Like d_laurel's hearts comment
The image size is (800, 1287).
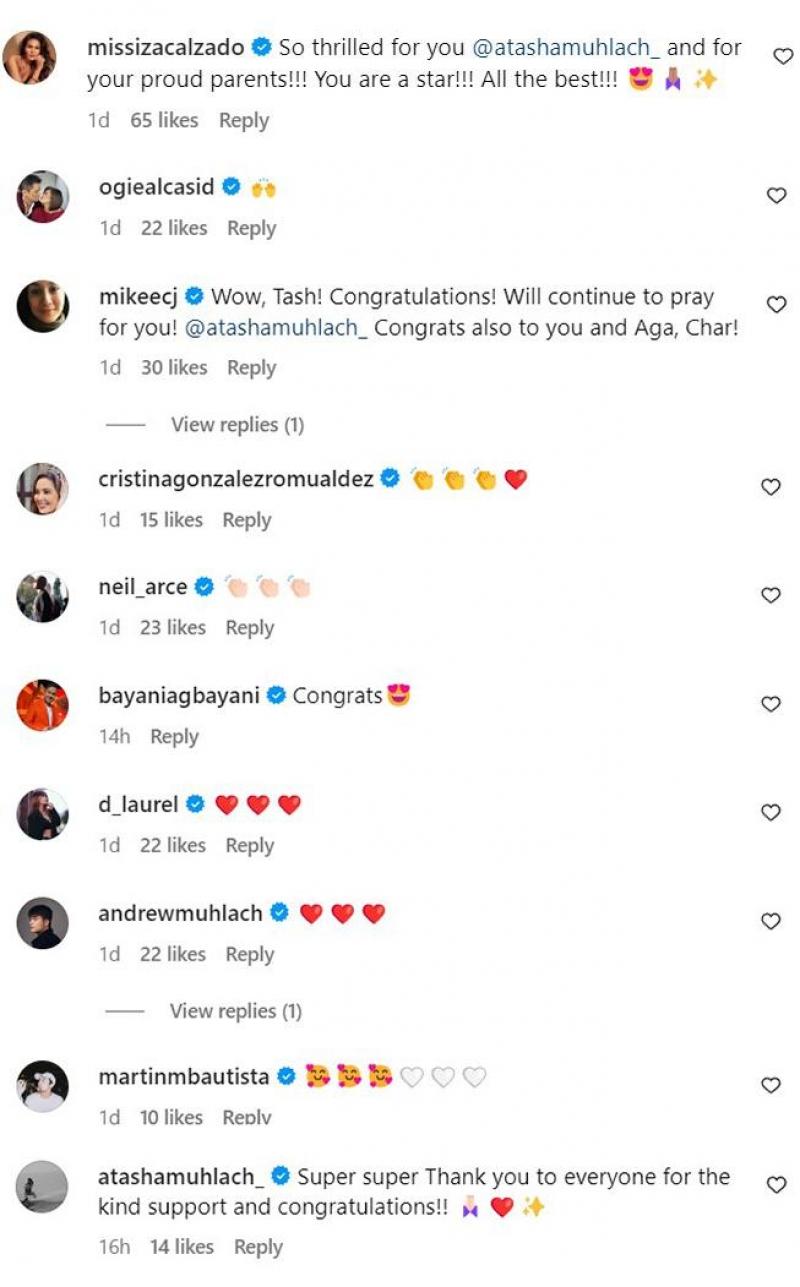tap(771, 813)
